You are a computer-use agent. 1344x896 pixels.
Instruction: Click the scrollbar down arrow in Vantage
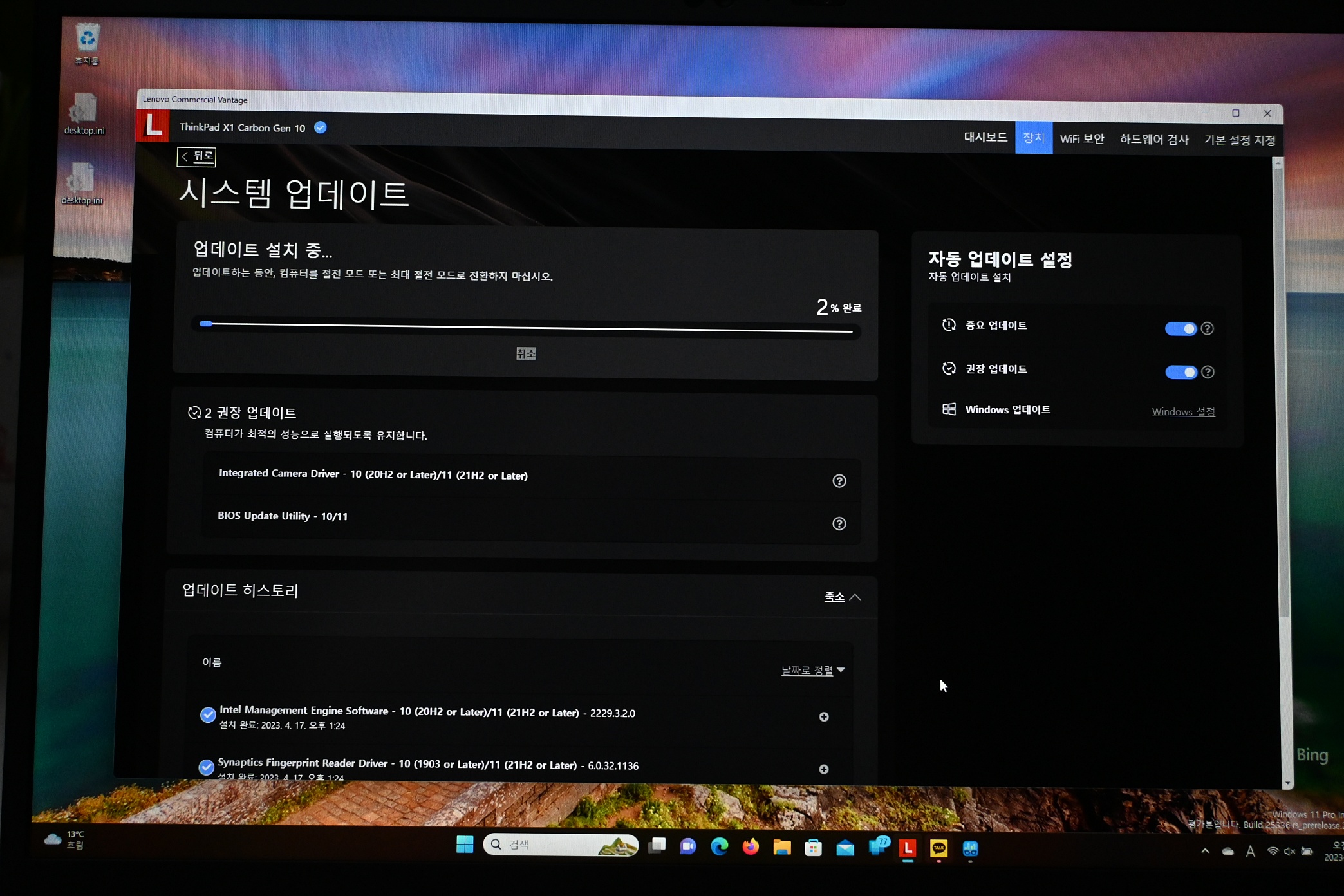1287,783
